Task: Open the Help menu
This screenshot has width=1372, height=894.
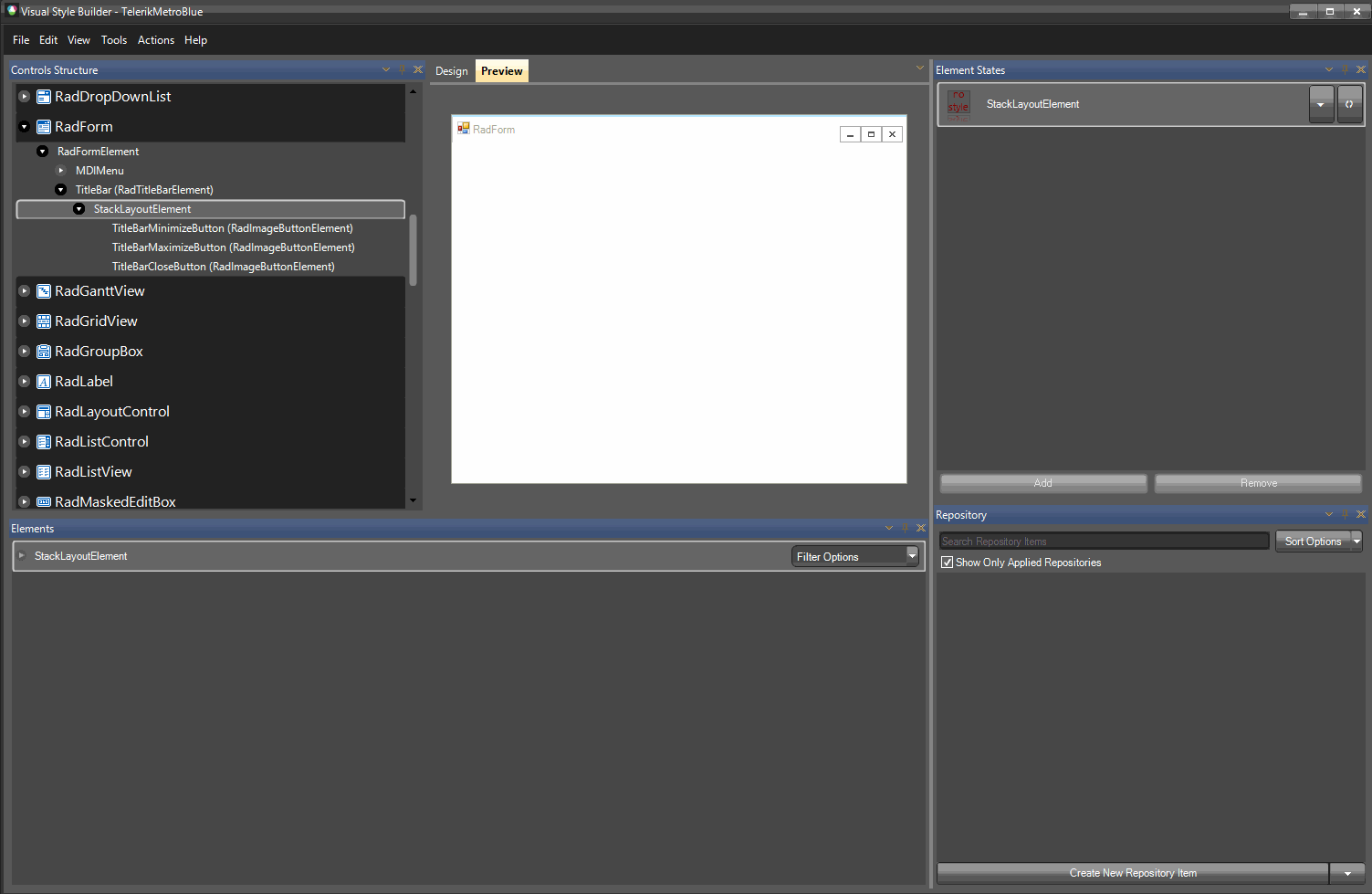Action: click(195, 40)
